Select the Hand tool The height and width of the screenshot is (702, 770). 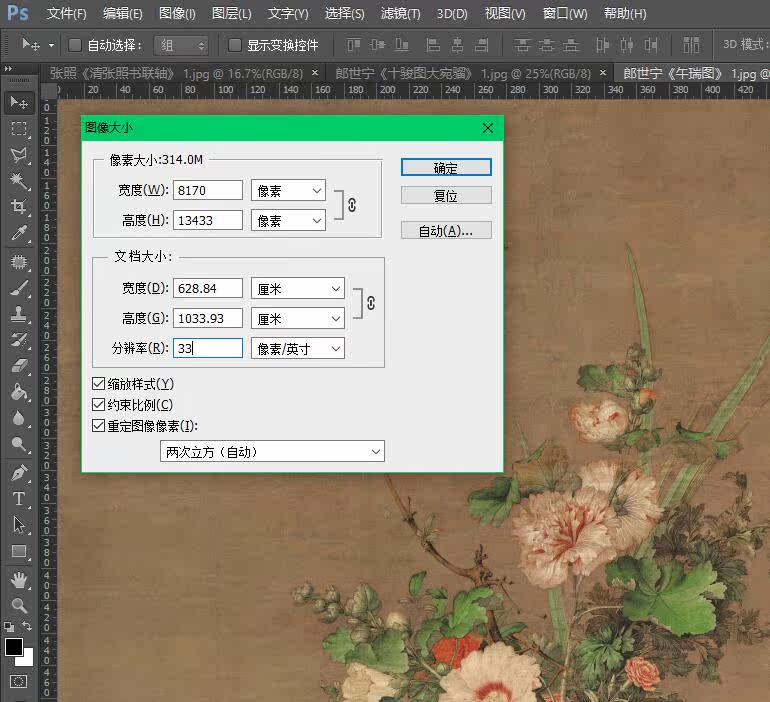click(x=19, y=580)
